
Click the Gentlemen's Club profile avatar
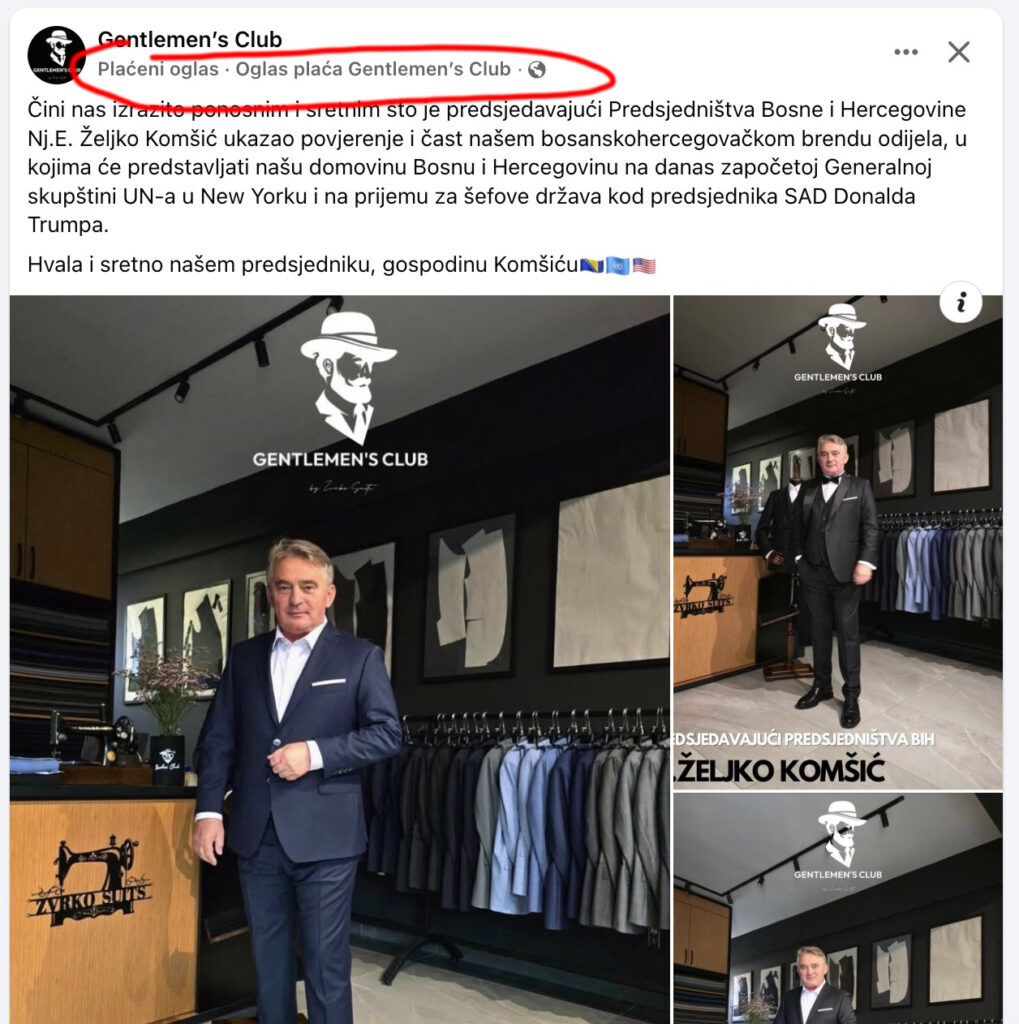click(56, 54)
